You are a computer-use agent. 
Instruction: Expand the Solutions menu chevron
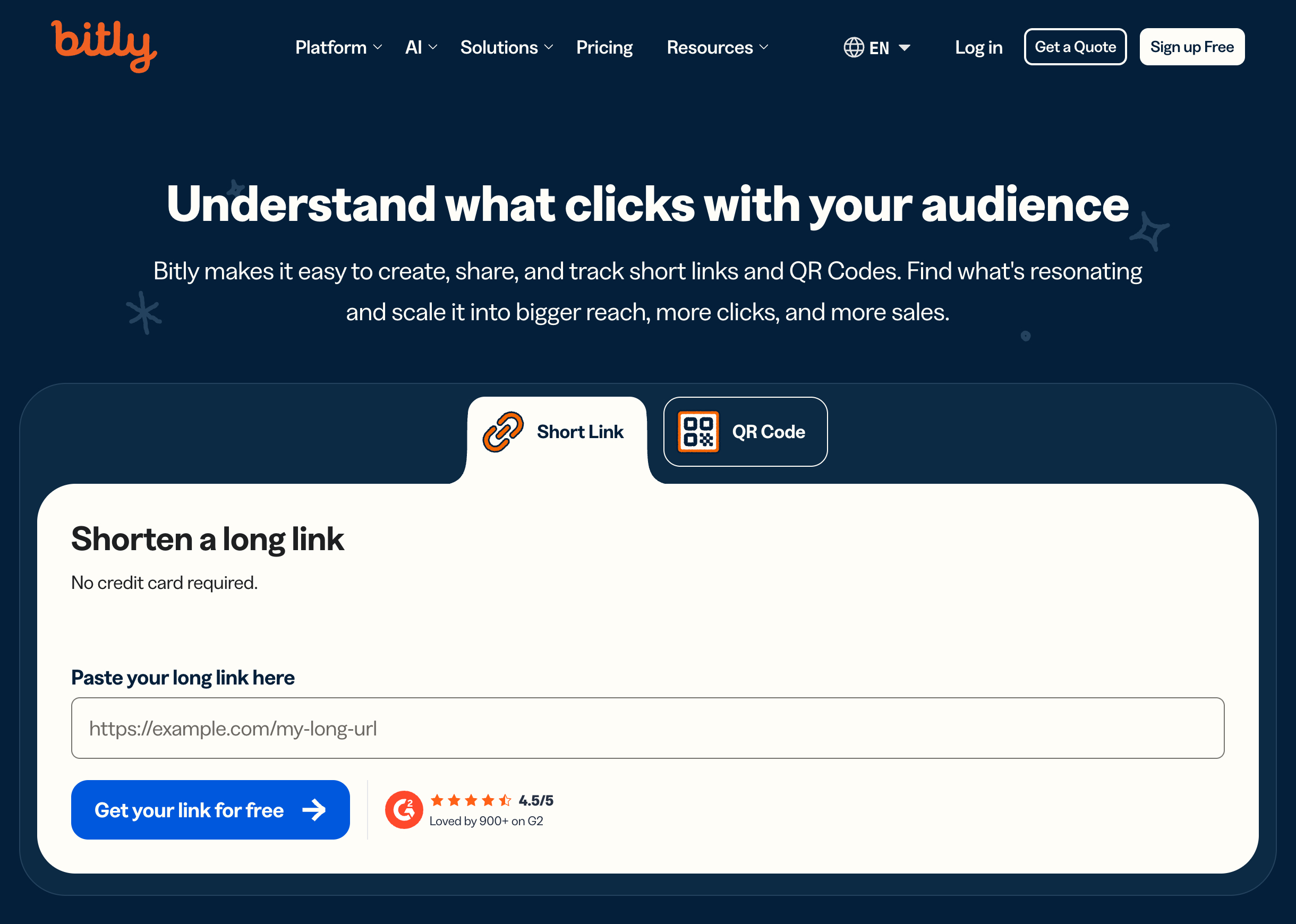(x=549, y=47)
